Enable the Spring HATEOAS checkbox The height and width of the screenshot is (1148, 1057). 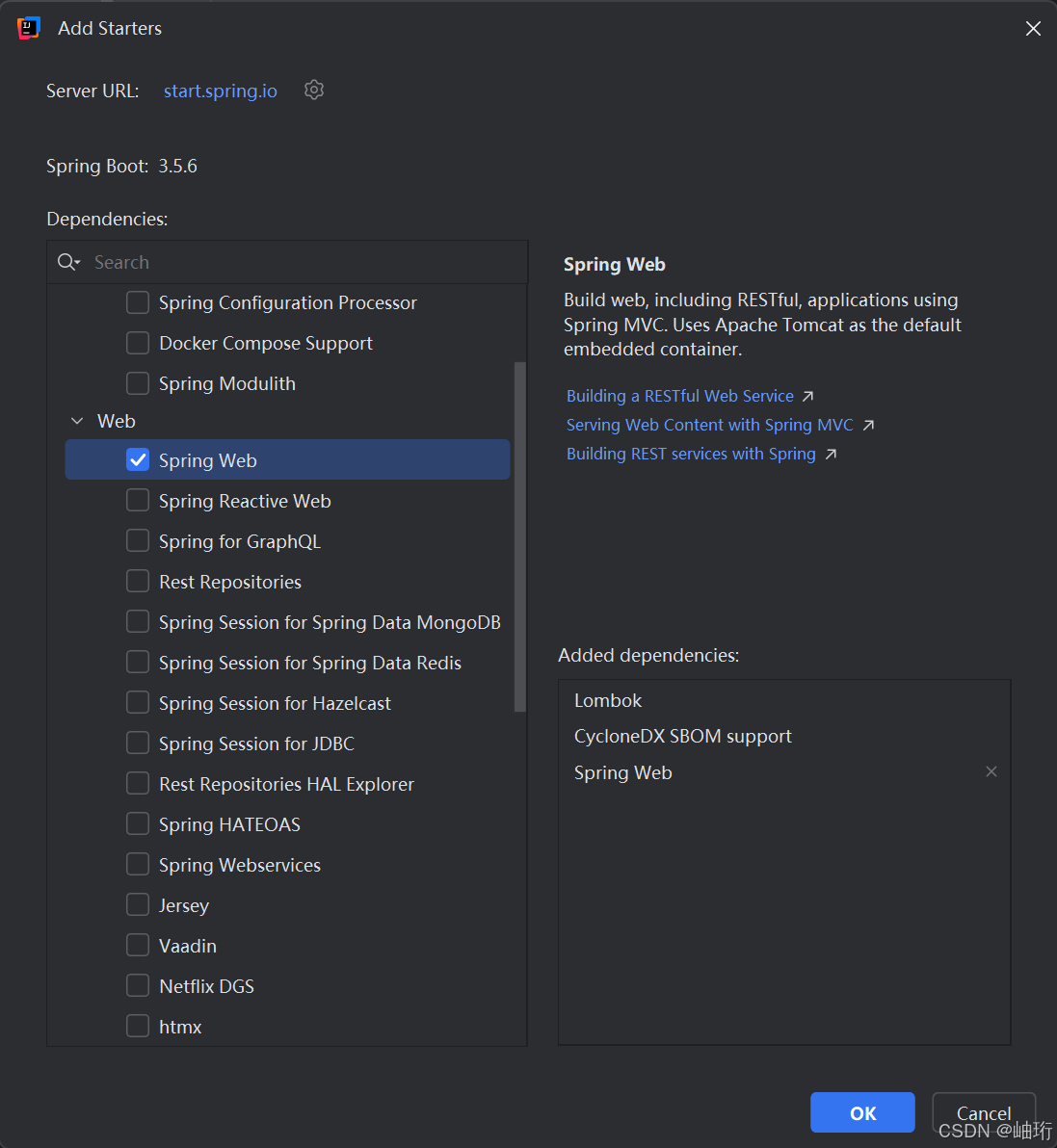tap(138, 823)
